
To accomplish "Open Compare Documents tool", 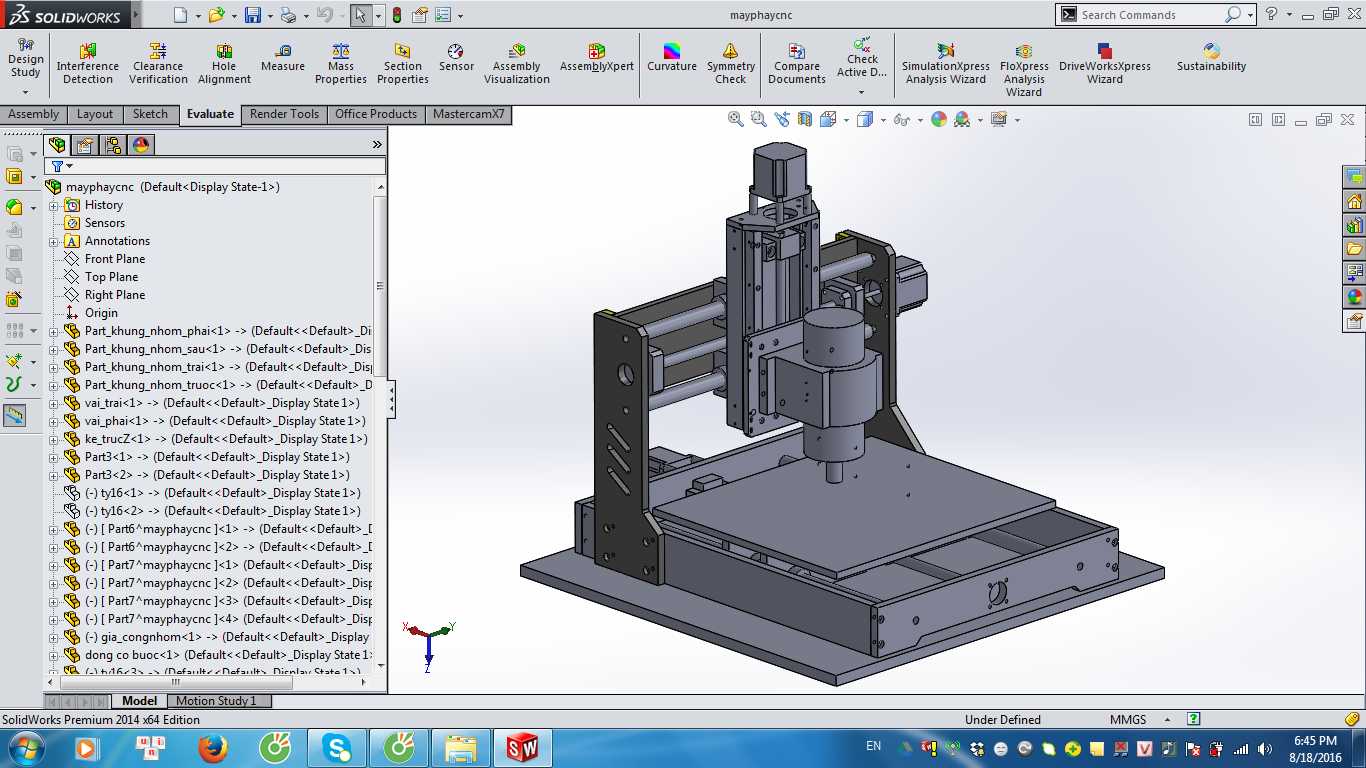I will [x=797, y=64].
